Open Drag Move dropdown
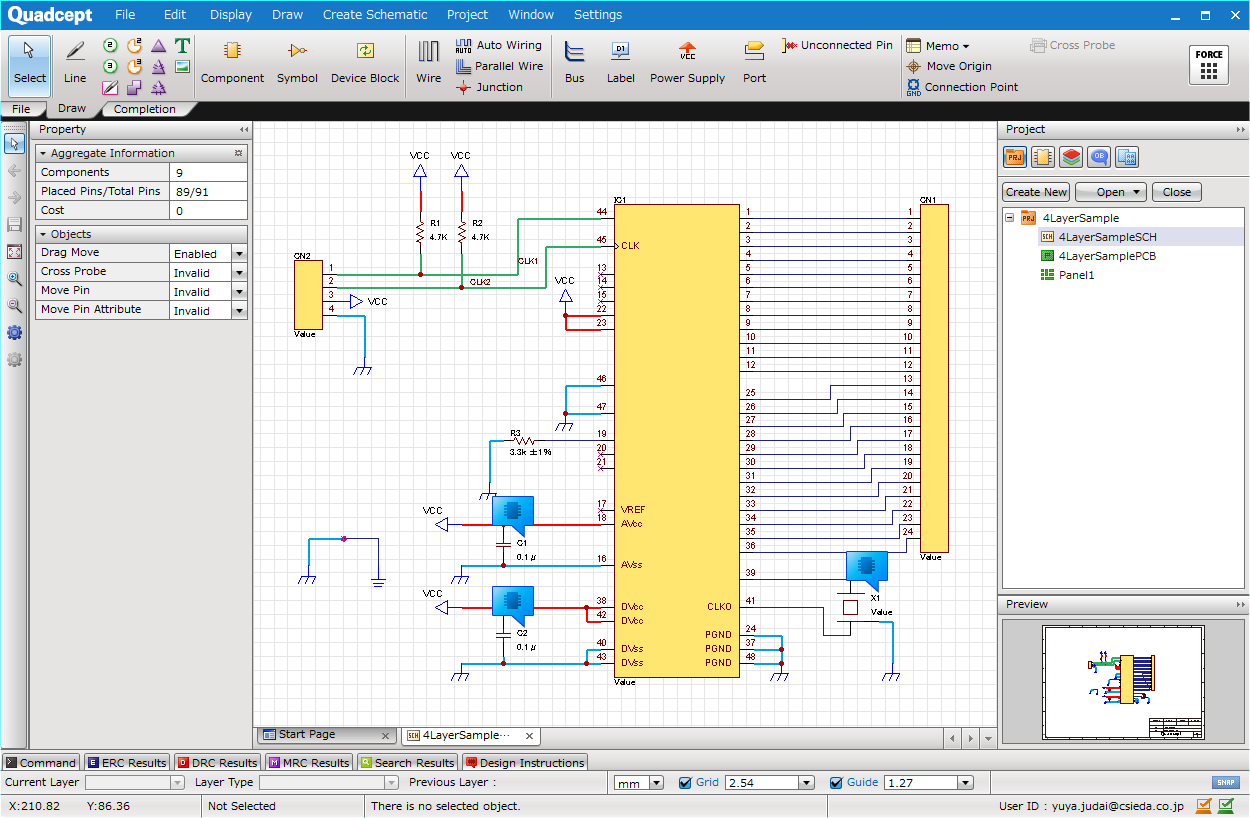Screen dimensions: 1250x818 tap(239, 254)
